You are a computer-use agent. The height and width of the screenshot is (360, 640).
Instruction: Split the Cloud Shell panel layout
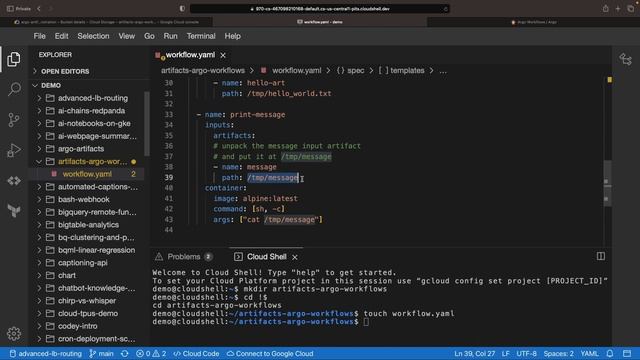(x=600, y=256)
